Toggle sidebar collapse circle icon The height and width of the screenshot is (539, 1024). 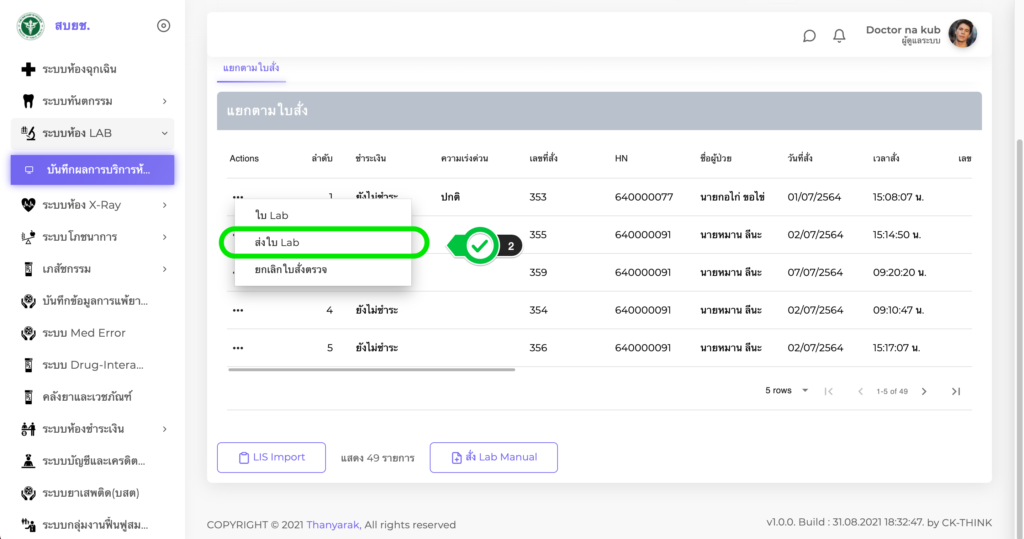pyautogui.click(x=164, y=26)
